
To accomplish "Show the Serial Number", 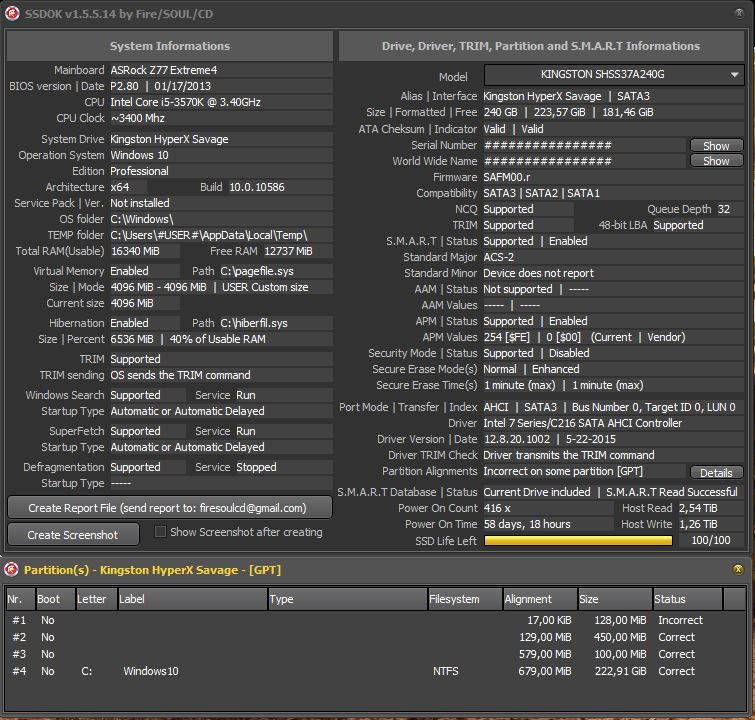I will tap(716, 145).
